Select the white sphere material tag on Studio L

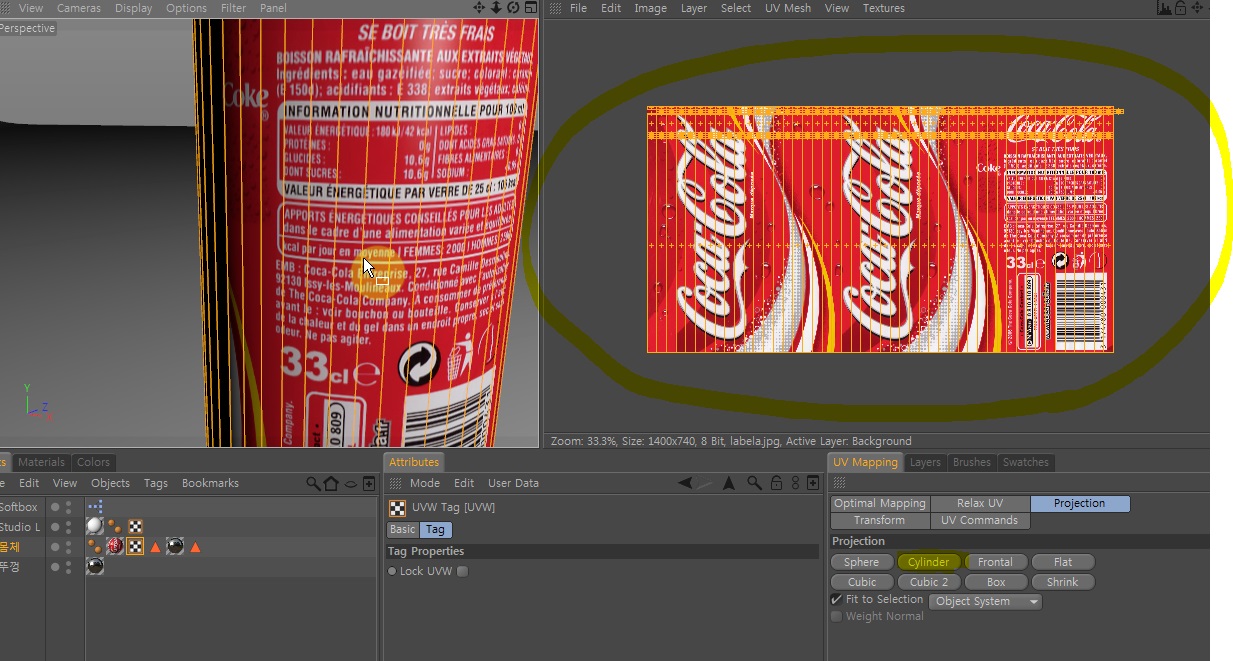click(x=95, y=527)
